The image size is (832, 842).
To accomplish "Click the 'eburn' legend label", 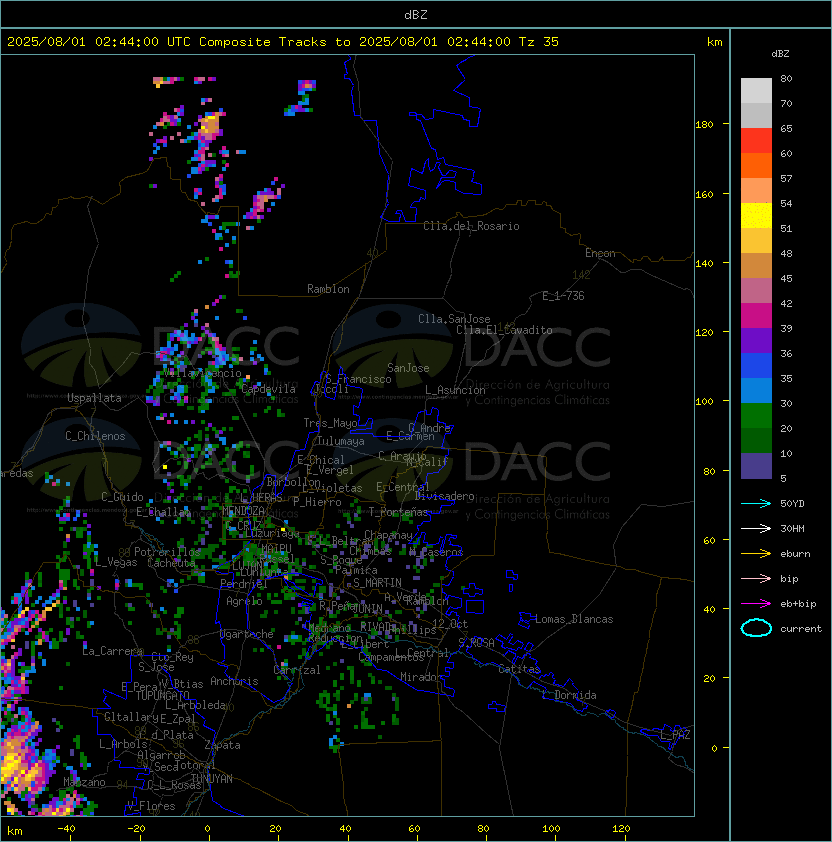I will tap(795, 554).
